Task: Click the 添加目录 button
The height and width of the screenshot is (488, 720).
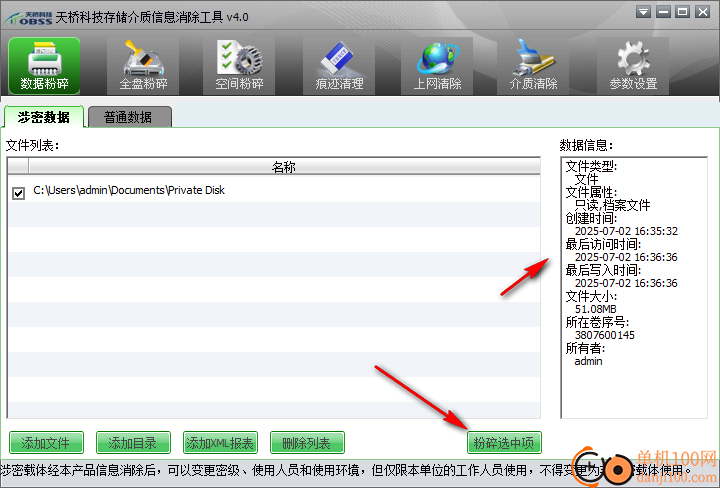Action: [133, 443]
